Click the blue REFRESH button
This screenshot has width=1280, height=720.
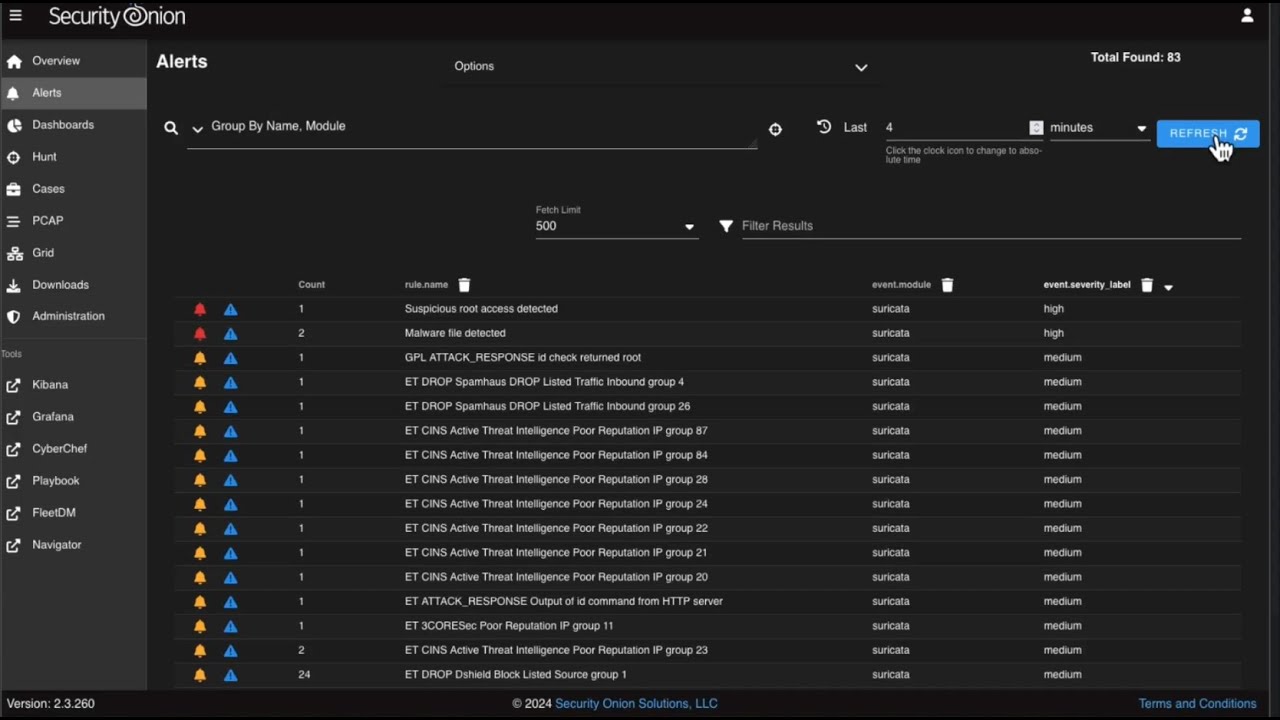pyautogui.click(x=1208, y=133)
